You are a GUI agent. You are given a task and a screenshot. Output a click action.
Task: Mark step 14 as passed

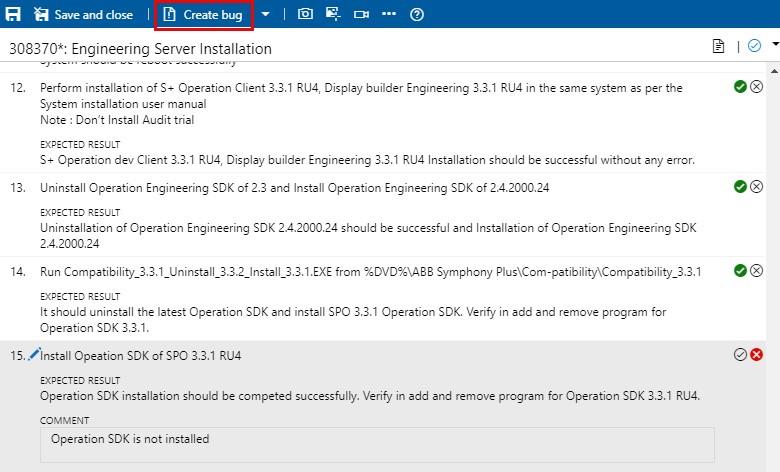[x=740, y=271]
